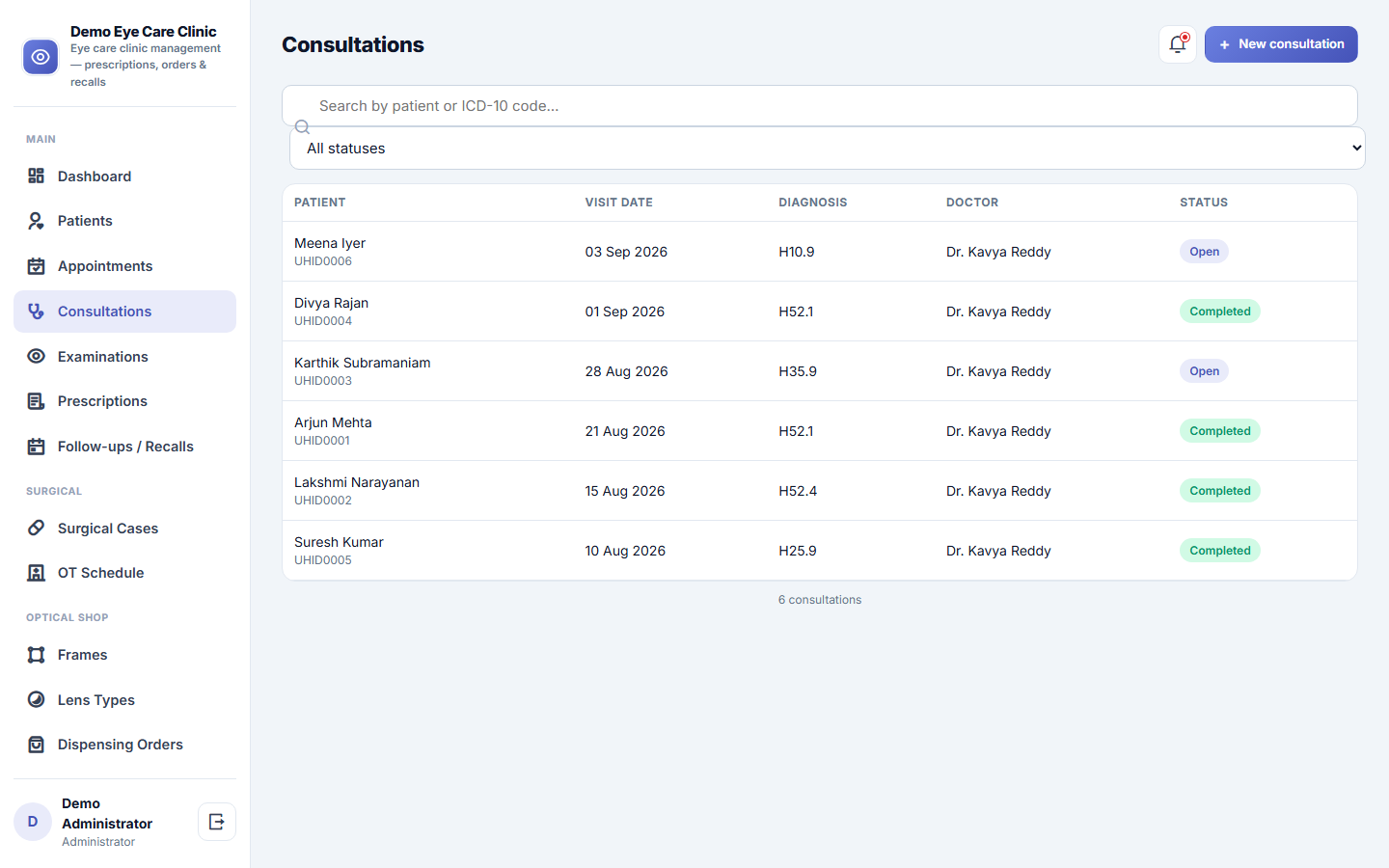Go to Dashboard in the sidebar
This screenshot has width=1389, height=868.
(125, 176)
